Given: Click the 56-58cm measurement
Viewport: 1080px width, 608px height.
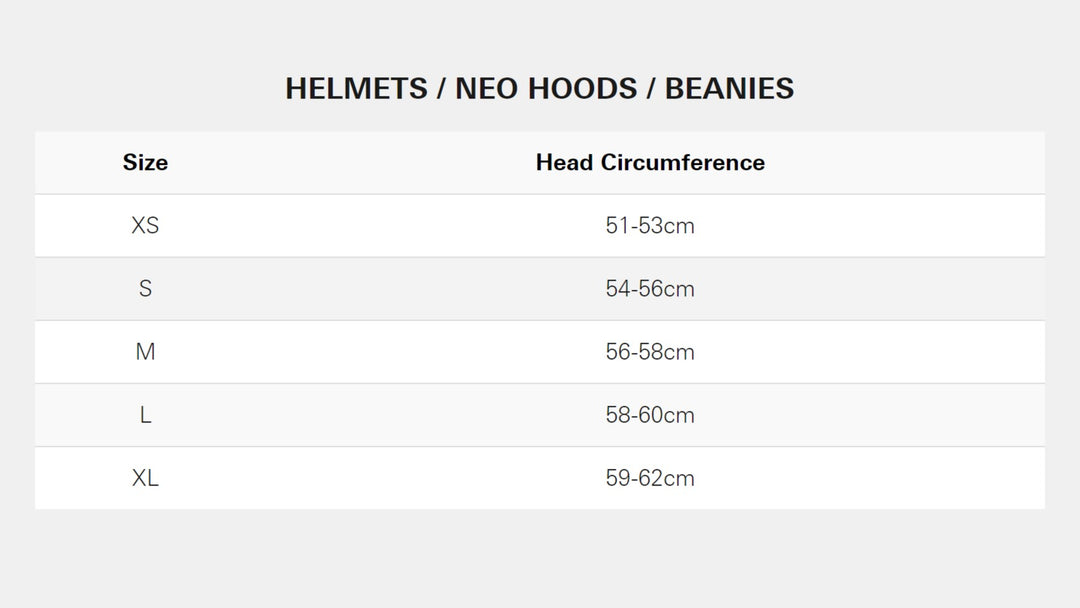Looking at the screenshot, I should (650, 352).
